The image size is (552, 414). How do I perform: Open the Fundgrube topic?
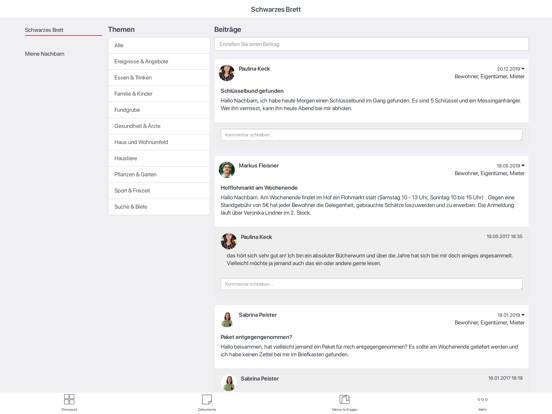159,110
